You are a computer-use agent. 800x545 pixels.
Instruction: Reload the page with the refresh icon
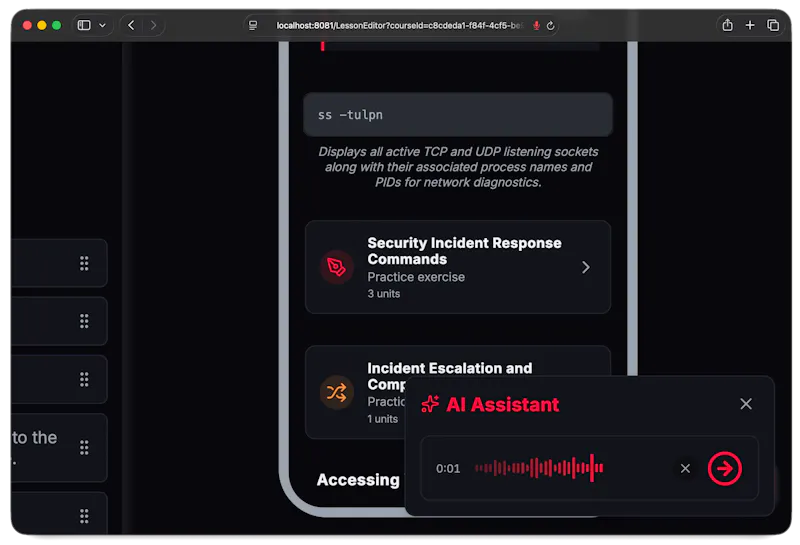(x=551, y=26)
